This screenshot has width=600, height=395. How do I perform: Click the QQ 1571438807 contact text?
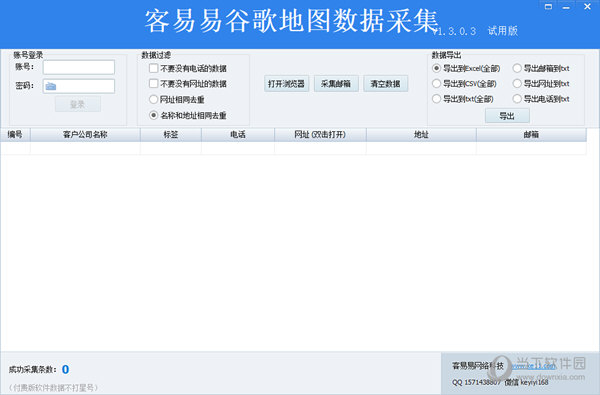tap(476, 382)
